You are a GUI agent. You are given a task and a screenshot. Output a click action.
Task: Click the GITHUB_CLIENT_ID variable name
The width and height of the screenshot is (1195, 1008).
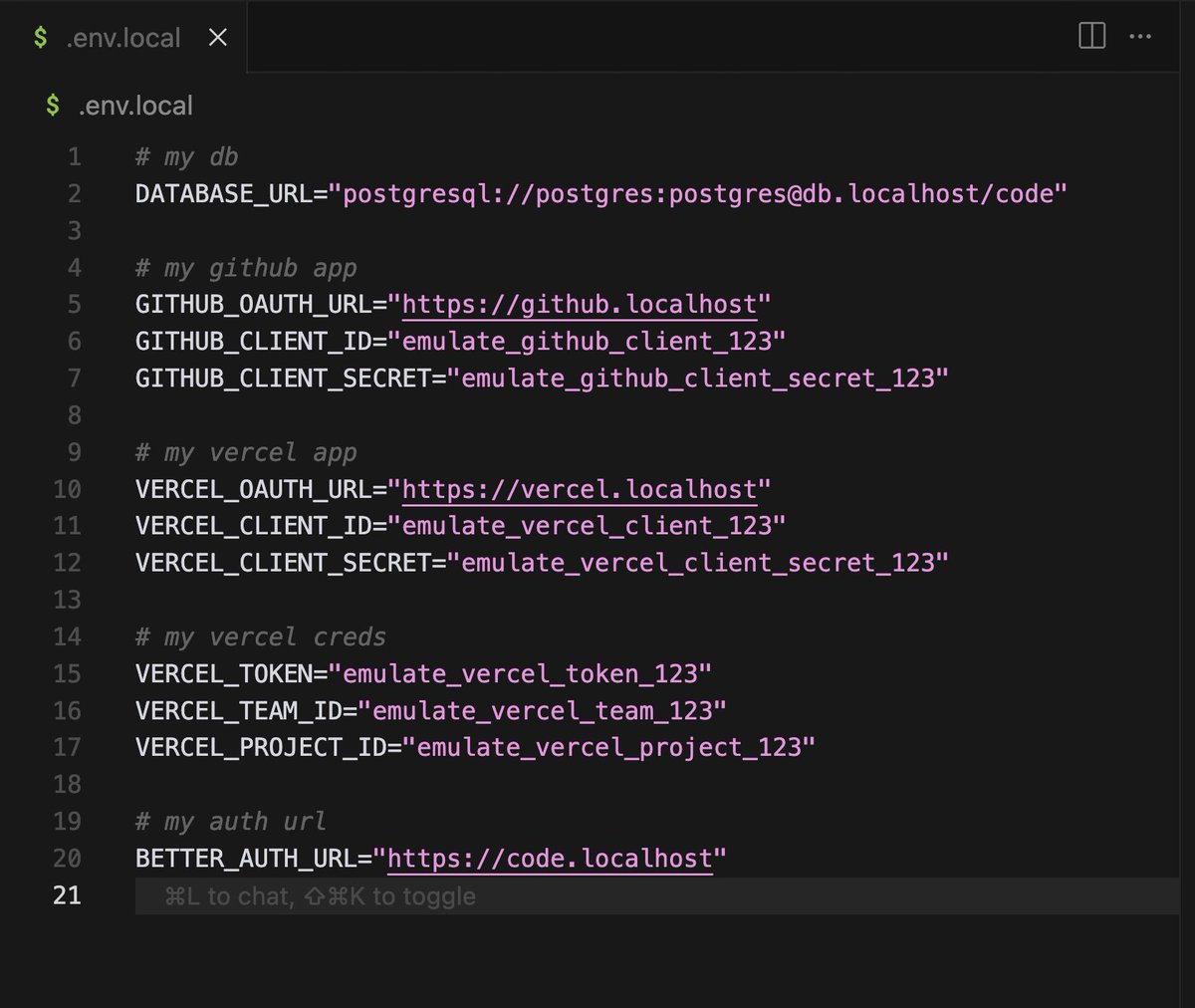coord(254,342)
